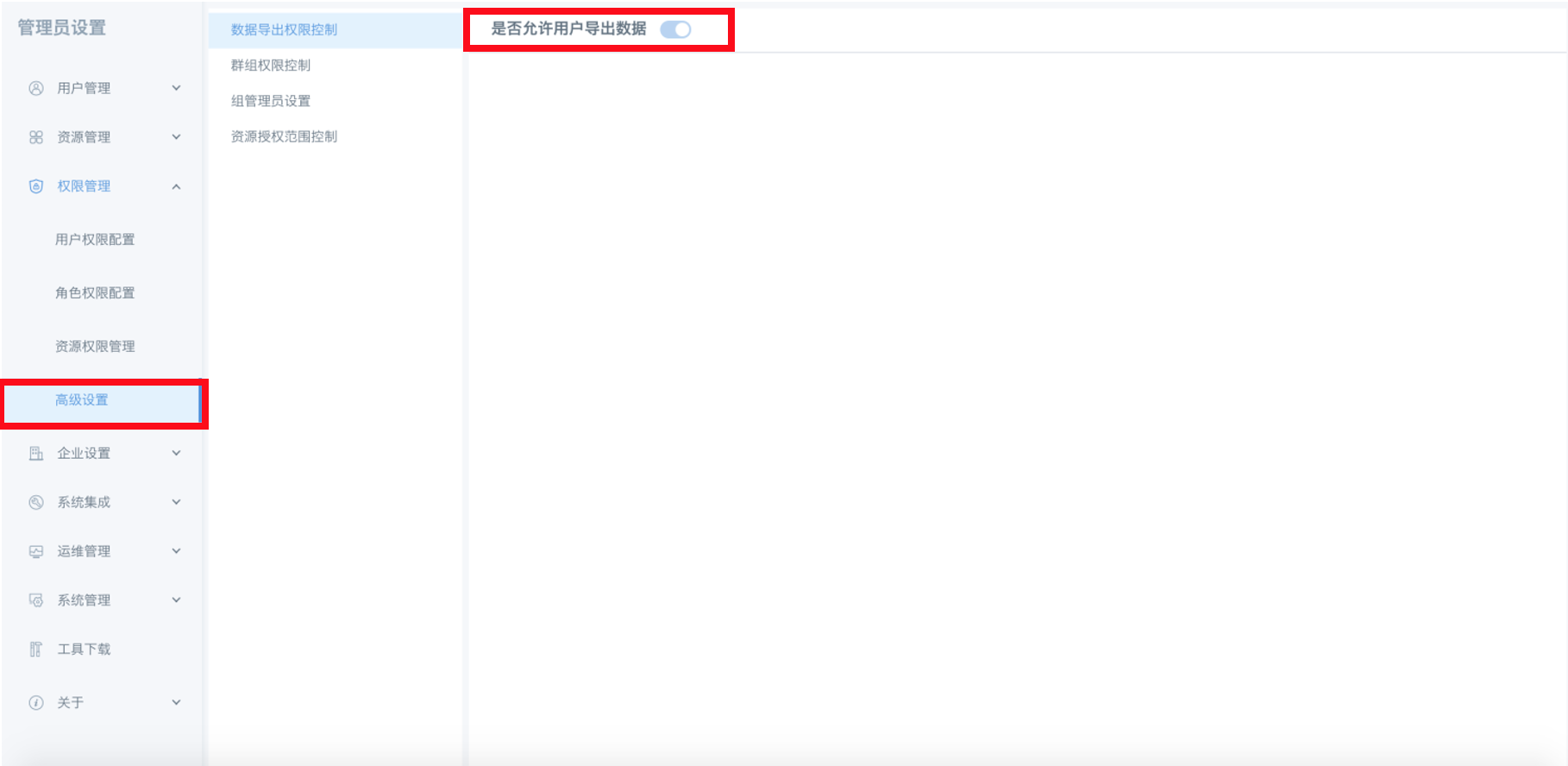Viewport: 1568px width, 766px height.
Task: Expand the 企业设置 chevron
Action: pos(177,453)
